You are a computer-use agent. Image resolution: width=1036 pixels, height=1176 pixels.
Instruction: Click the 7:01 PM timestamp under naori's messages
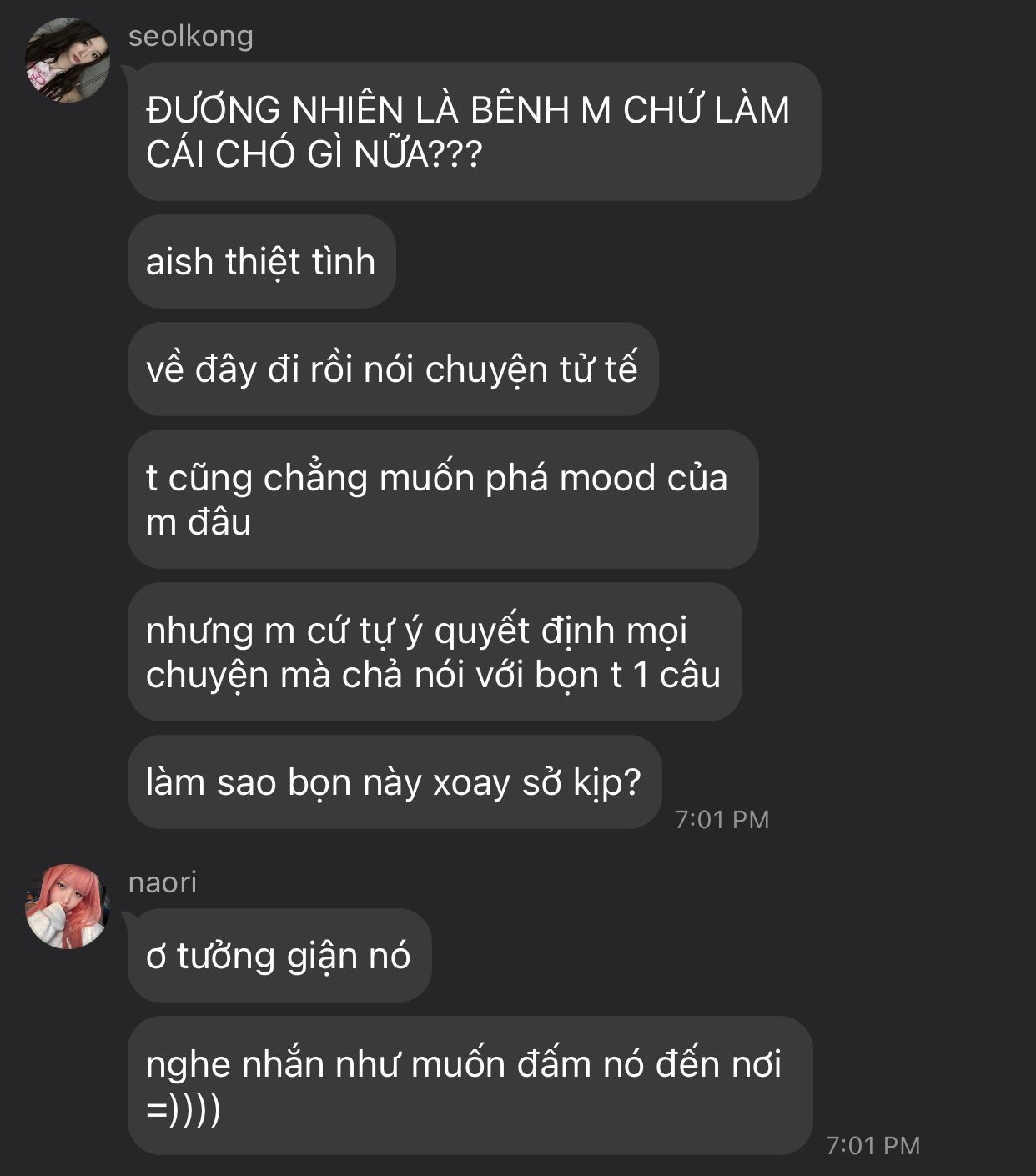tap(873, 1145)
